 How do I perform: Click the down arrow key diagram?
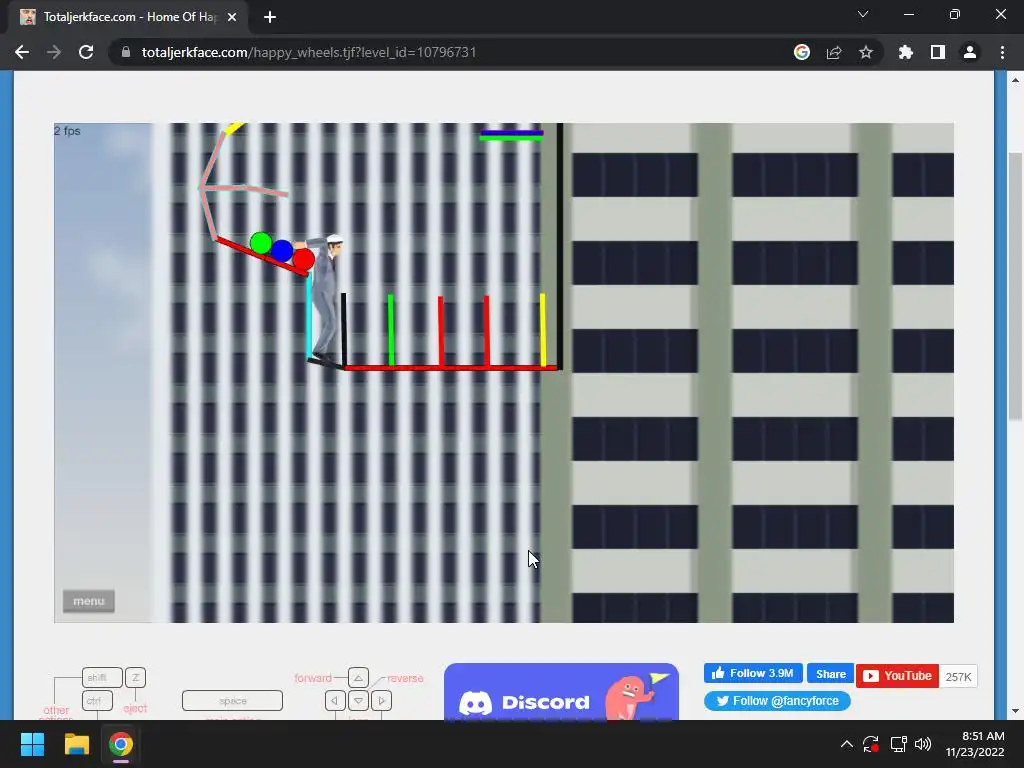pos(358,701)
